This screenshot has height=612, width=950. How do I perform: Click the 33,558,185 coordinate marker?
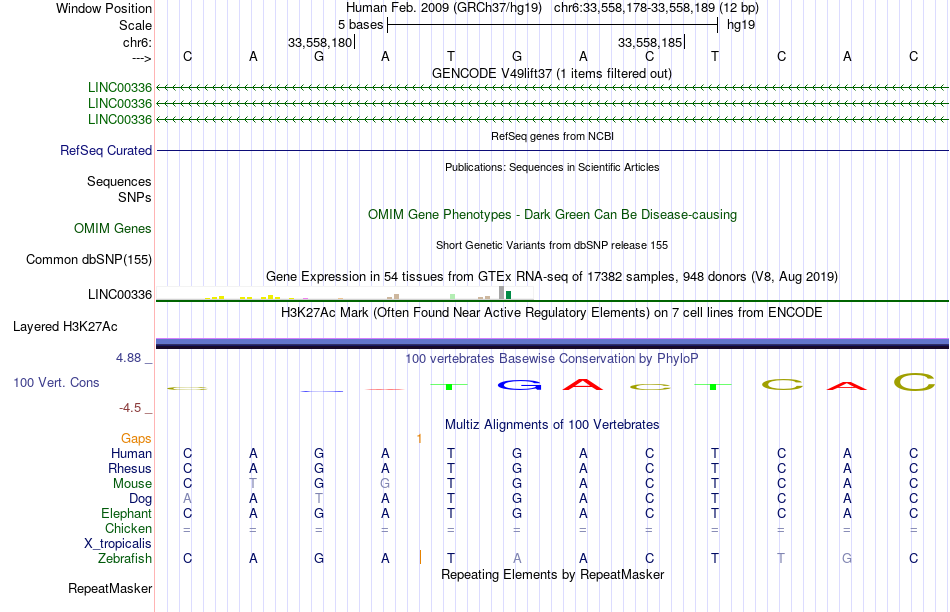(650, 42)
